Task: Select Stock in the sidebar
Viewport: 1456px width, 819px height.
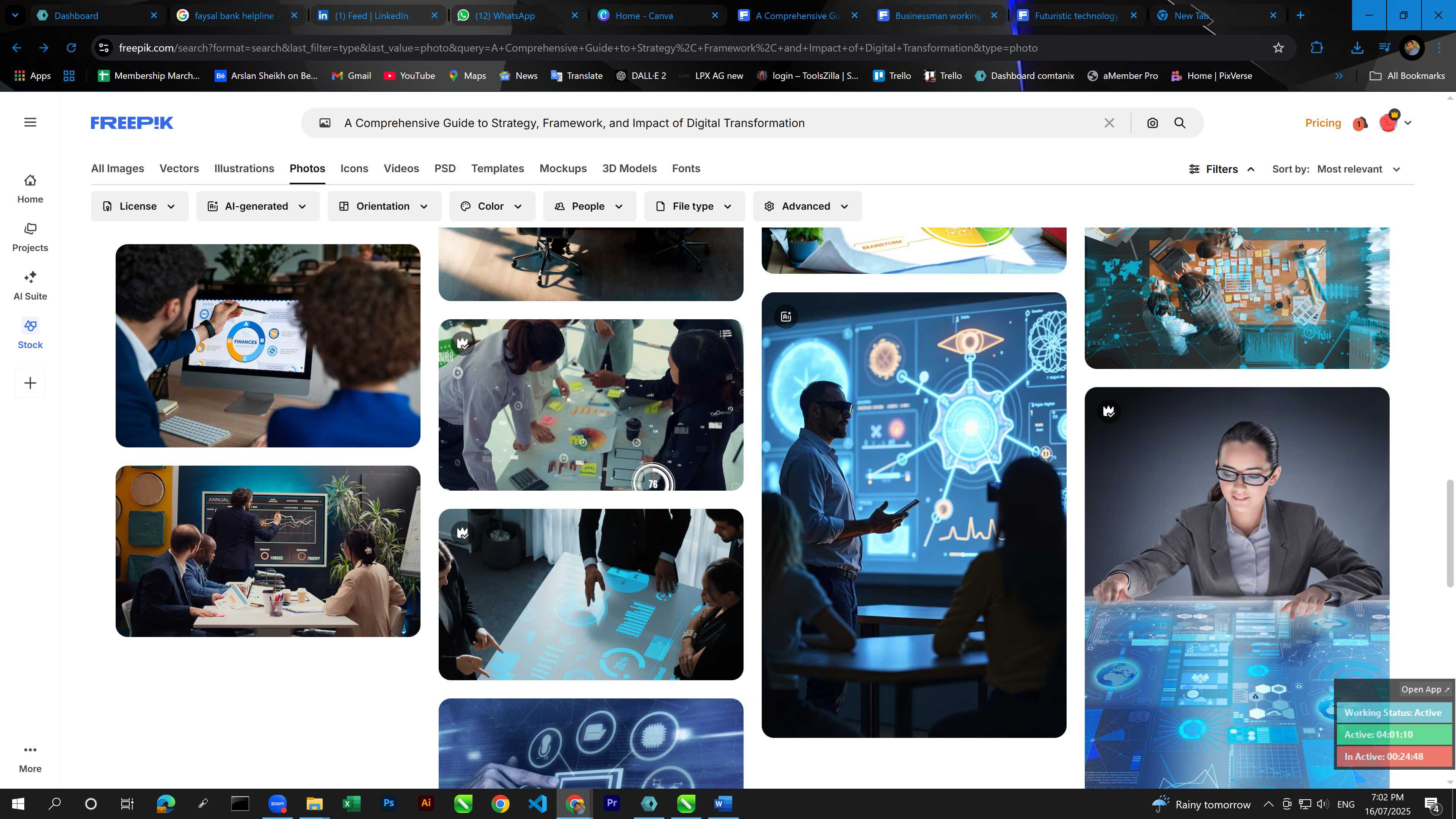Action: (30, 334)
